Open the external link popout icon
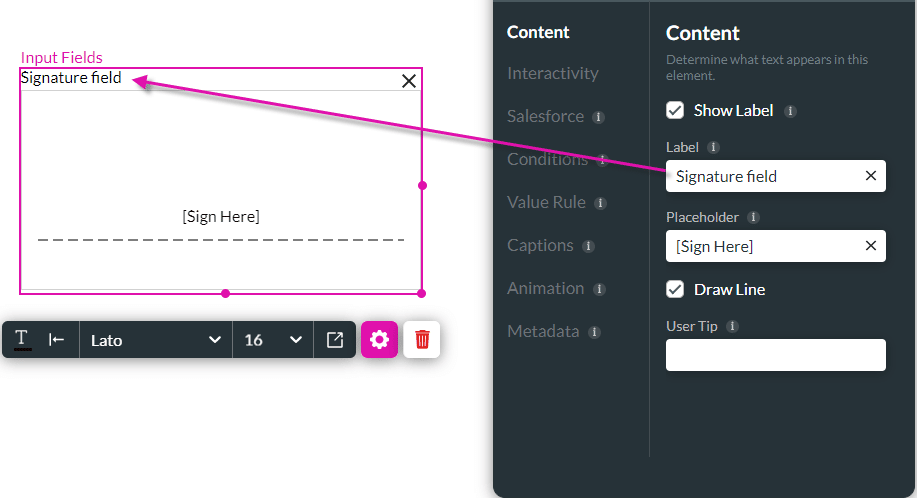The width and height of the screenshot is (917, 498). (x=335, y=340)
